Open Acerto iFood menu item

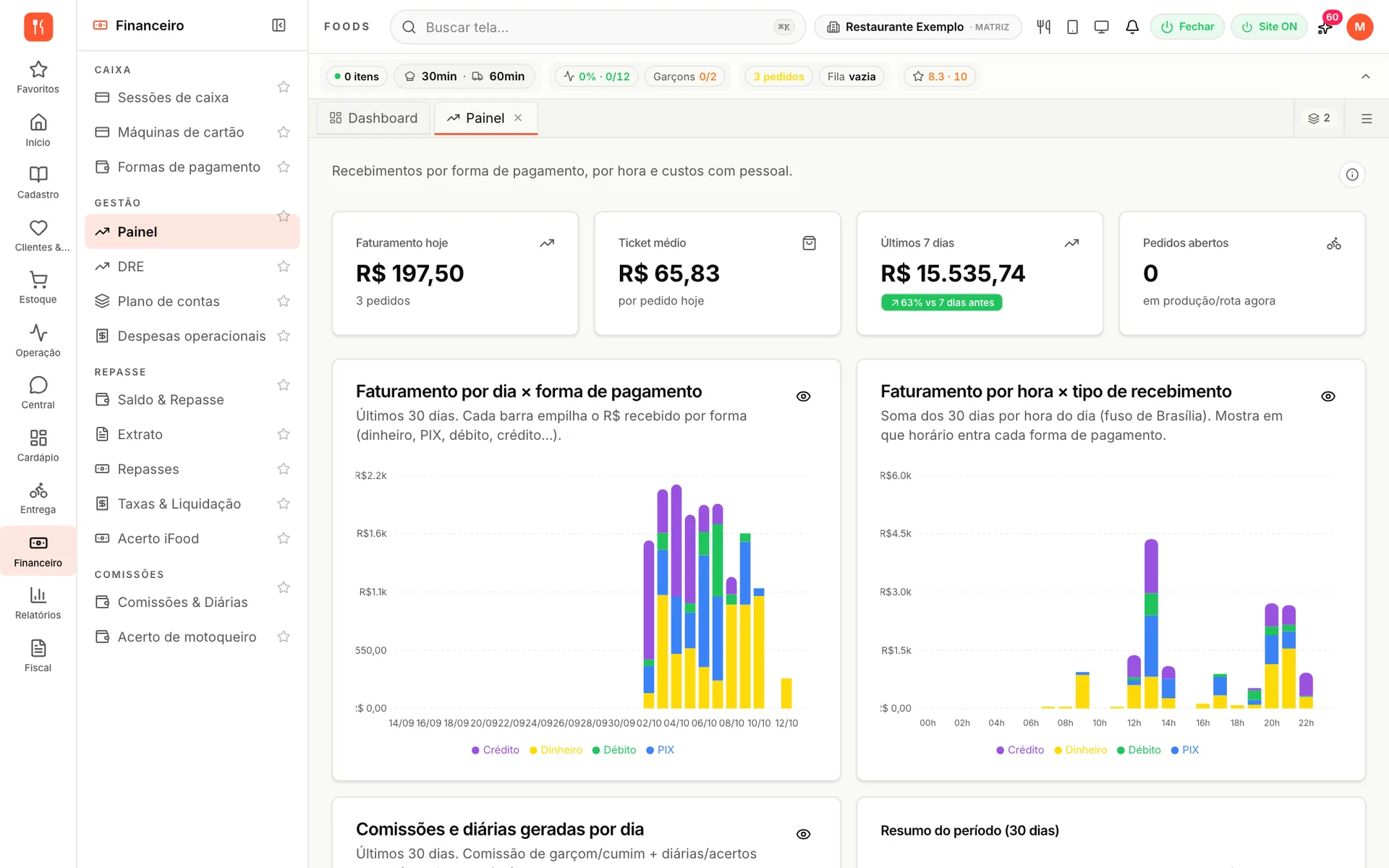tap(158, 538)
